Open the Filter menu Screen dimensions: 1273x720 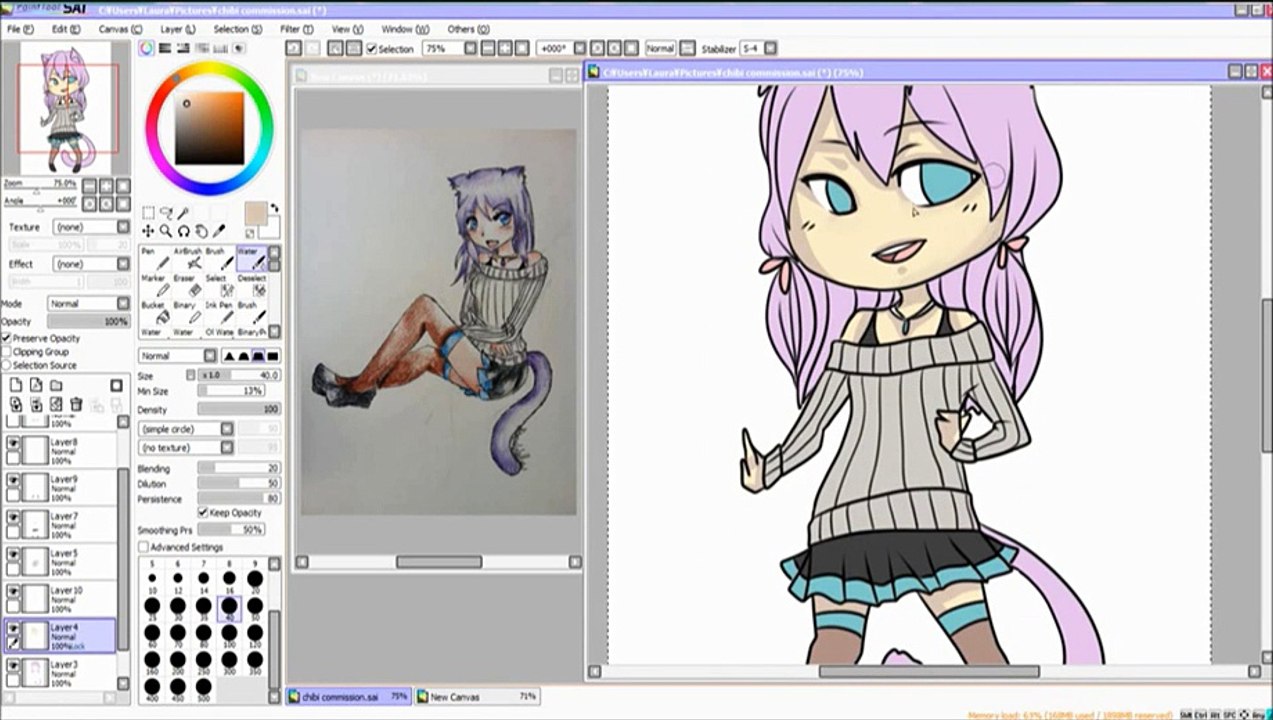click(x=296, y=29)
